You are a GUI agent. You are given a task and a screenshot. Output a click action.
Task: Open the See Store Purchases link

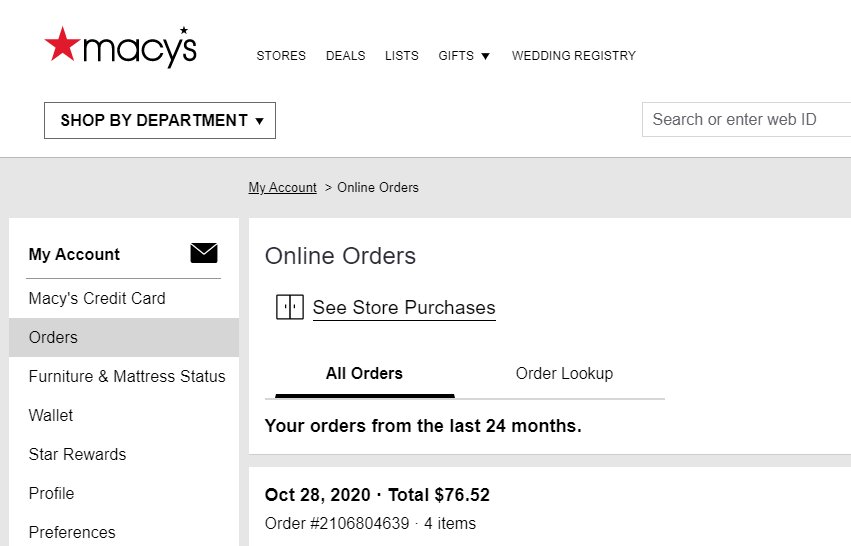click(404, 308)
